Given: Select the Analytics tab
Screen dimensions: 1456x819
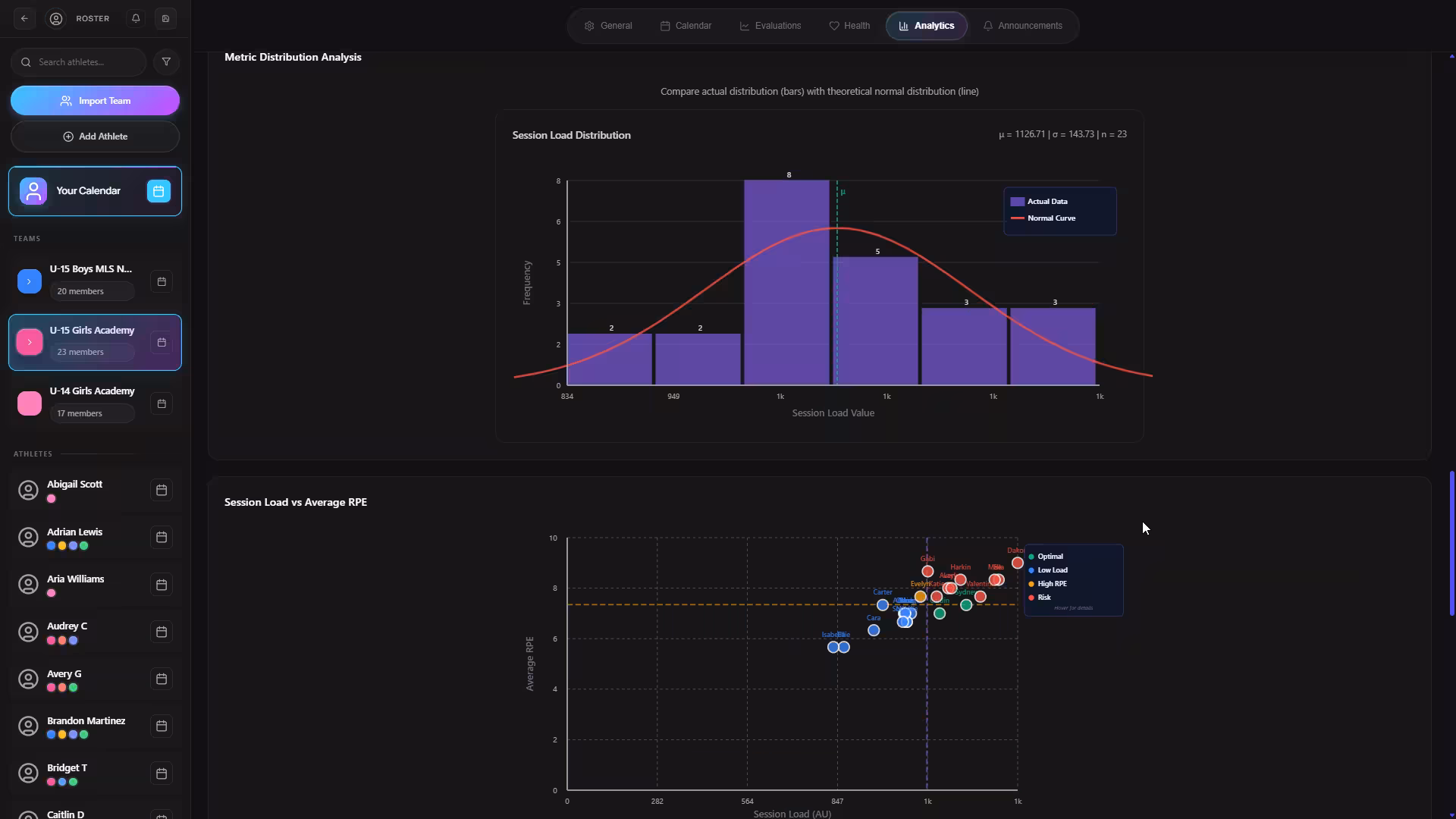Looking at the screenshot, I should [x=927, y=26].
